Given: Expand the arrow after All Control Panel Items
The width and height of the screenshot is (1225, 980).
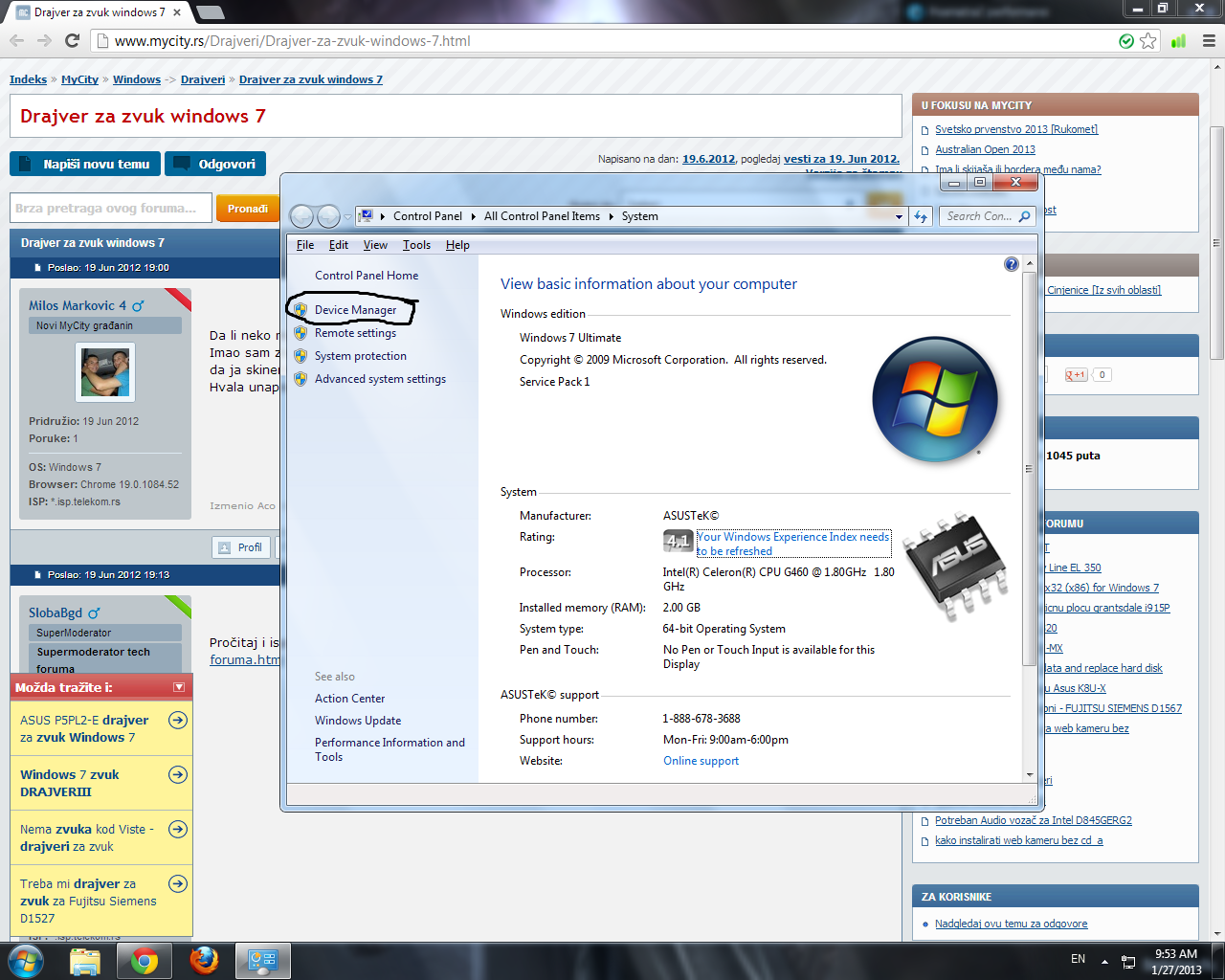Looking at the screenshot, I should [611, 217].
